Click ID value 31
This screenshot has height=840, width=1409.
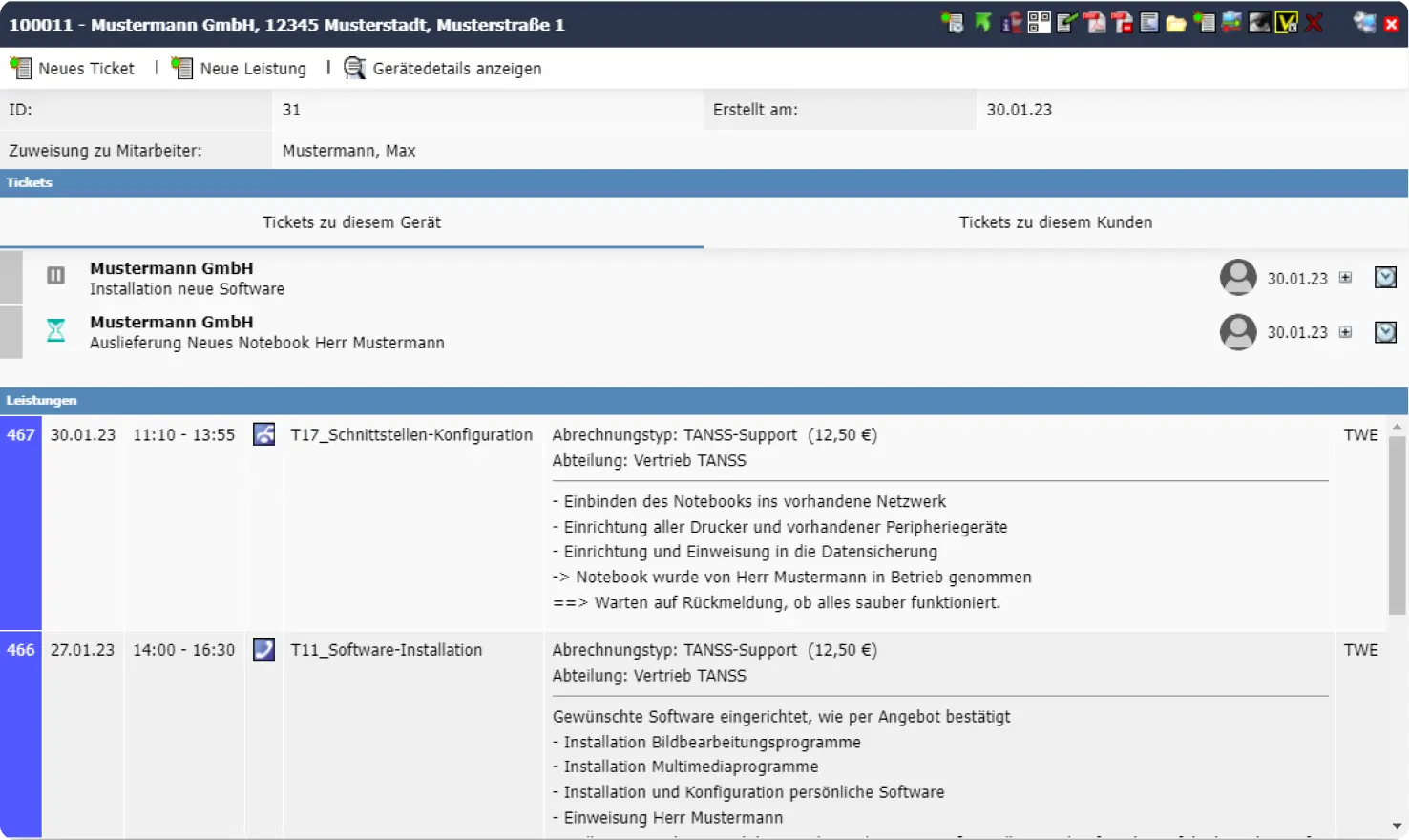tap(291, 110)
